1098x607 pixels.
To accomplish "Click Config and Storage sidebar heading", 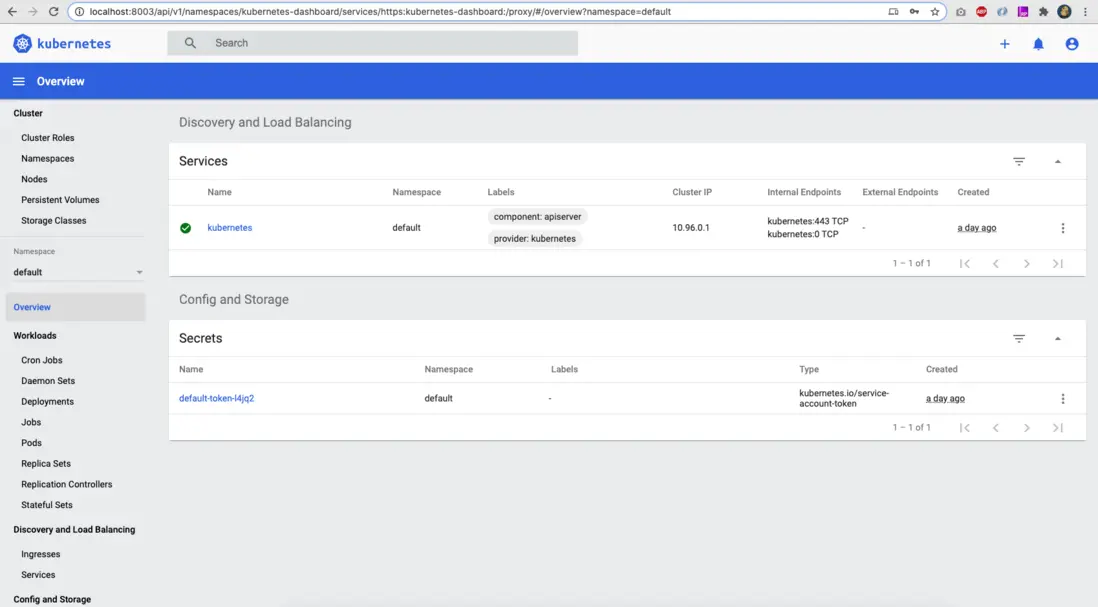I will point(53,599).
